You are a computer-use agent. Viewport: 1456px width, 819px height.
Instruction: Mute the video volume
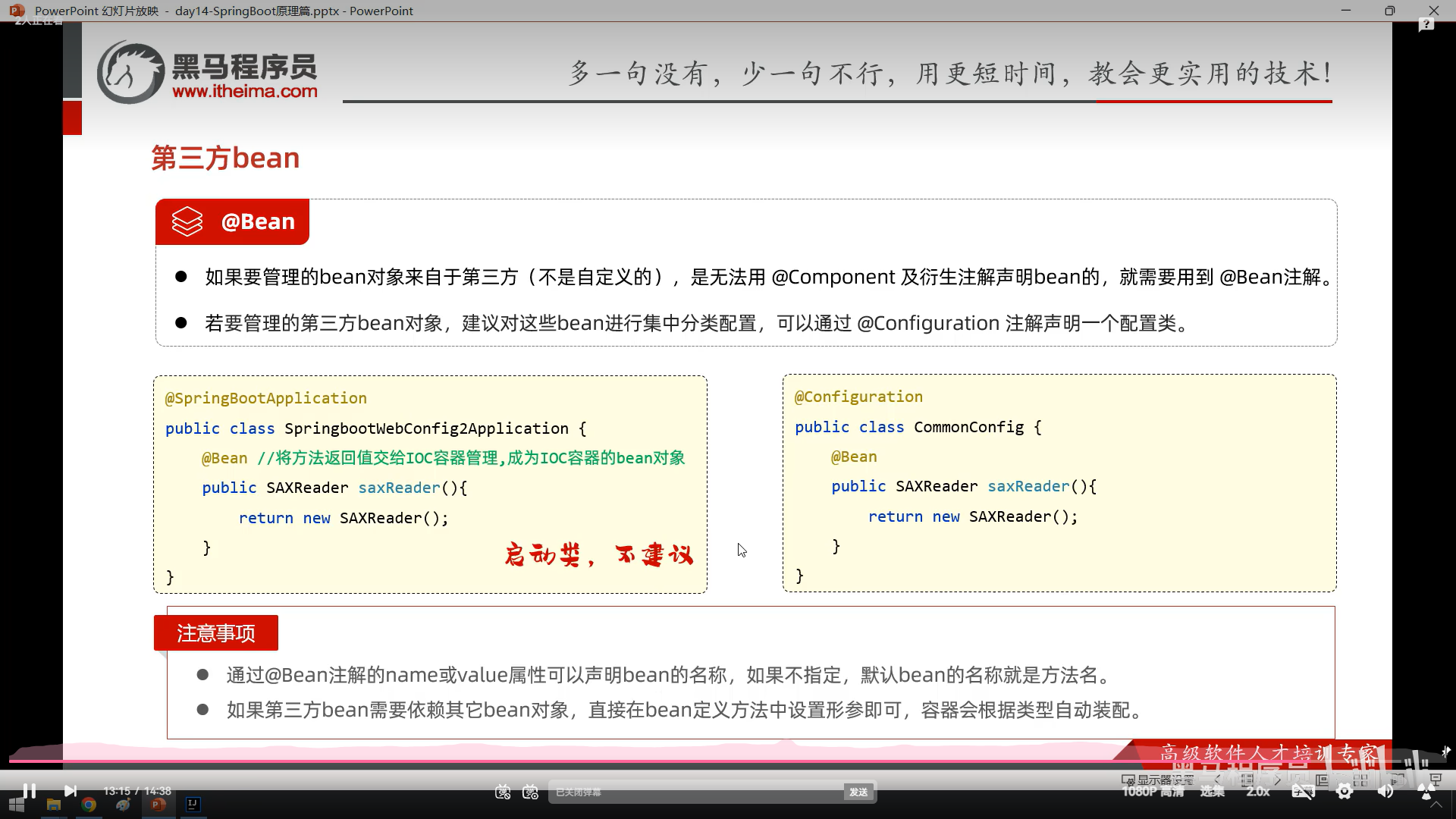pos(1385,792)
